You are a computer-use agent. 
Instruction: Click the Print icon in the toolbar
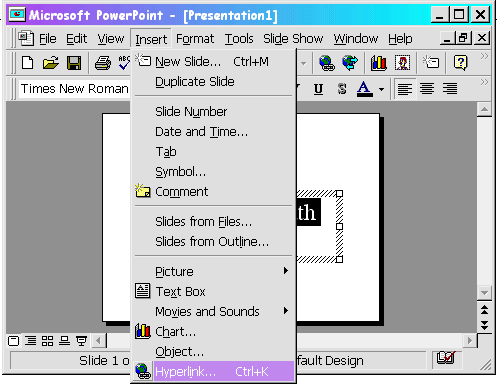click(x=103, y=63)
